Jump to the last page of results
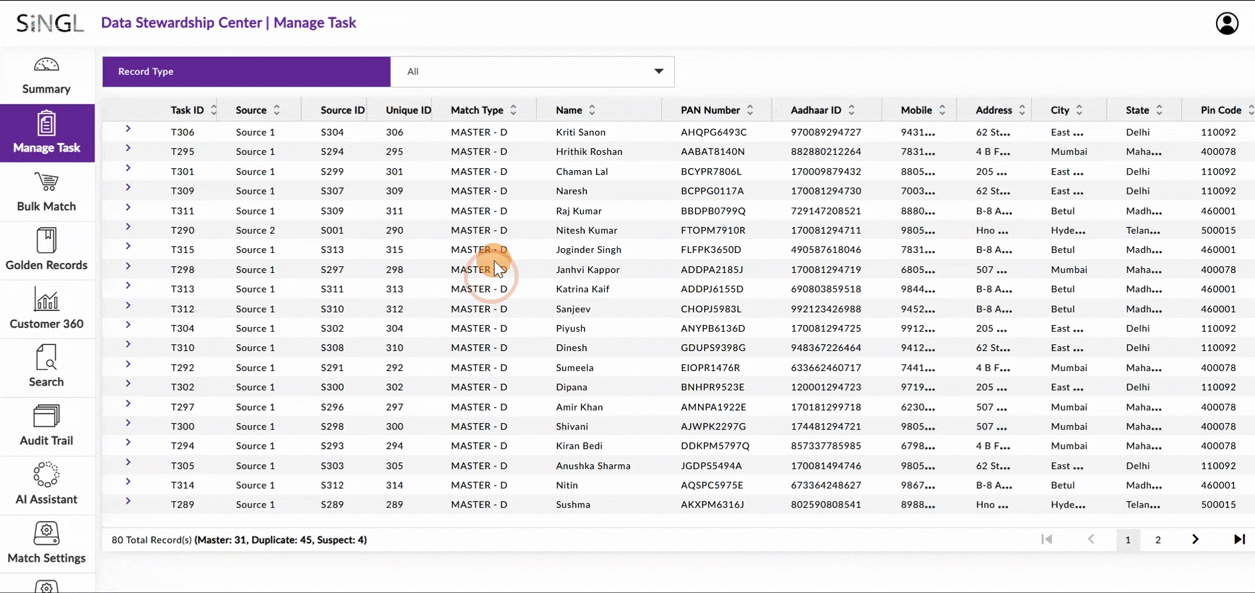 coord(1239,539)
